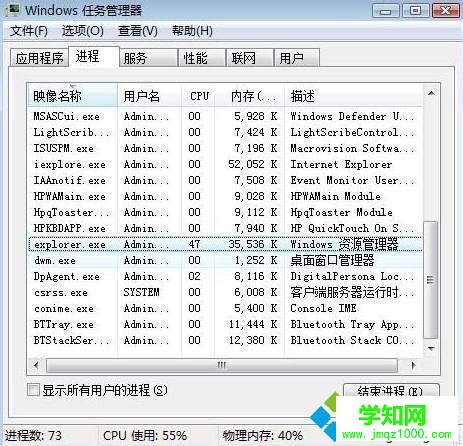Open the 性能 tab

pyautogui.click(x=202, y=58)
